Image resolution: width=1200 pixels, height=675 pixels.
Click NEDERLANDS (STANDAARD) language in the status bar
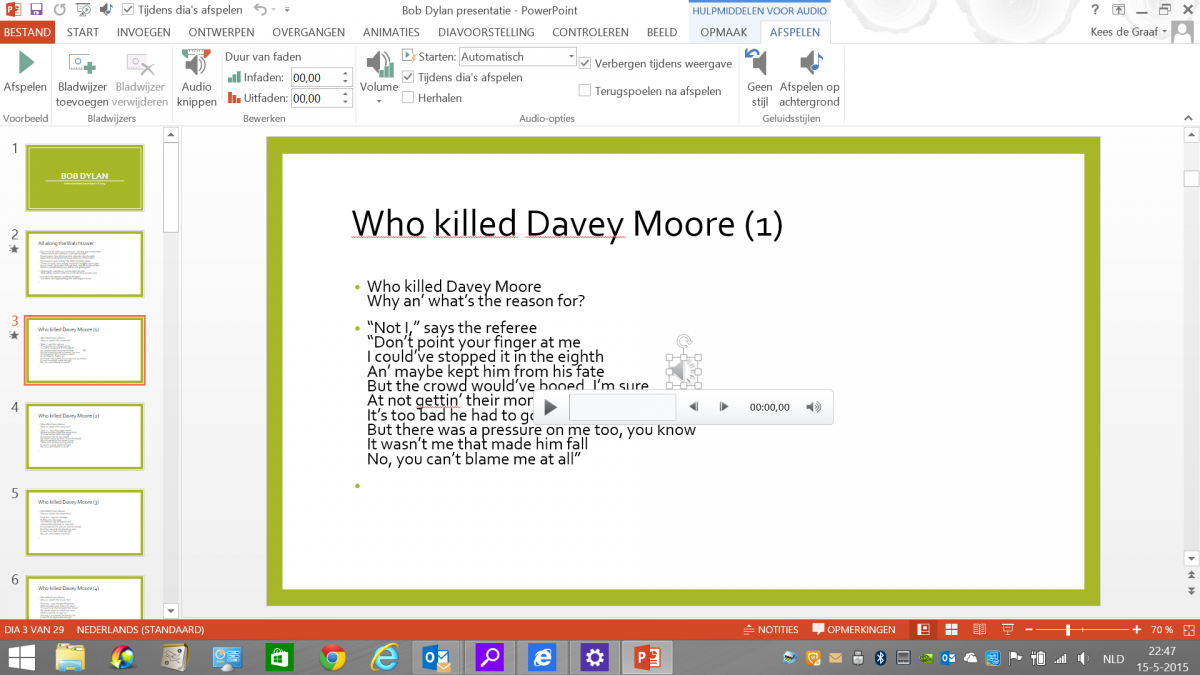pyautogui.click(x=141, y=630)
